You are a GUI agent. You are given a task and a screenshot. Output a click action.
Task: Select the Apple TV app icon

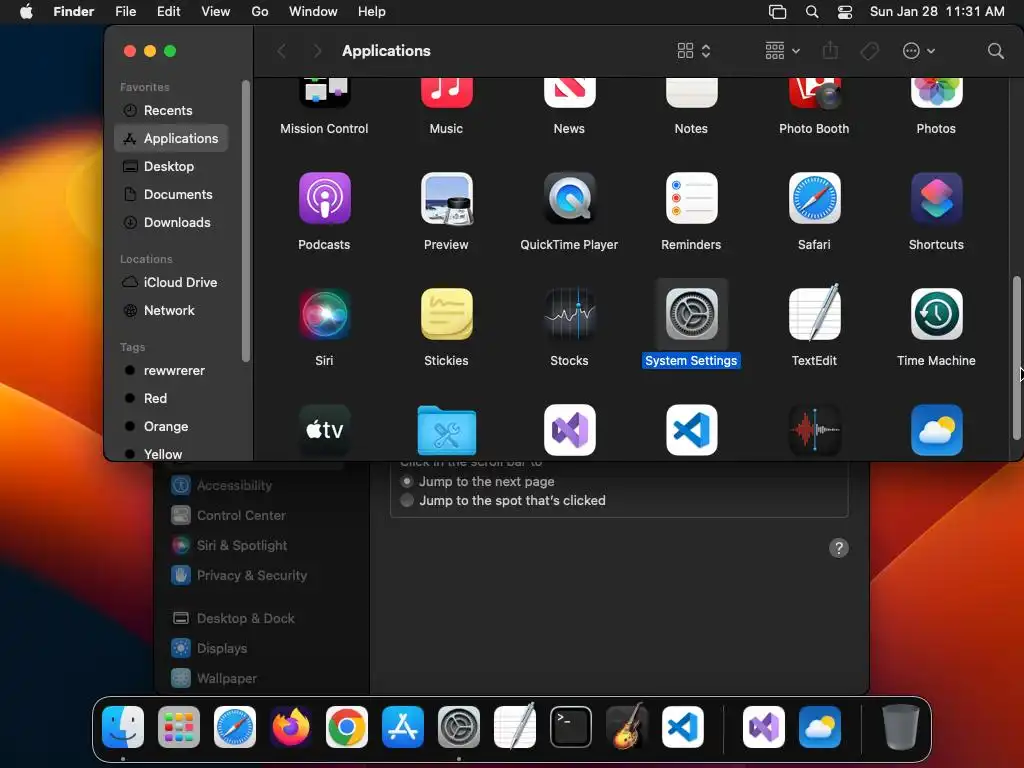coord(325,430)
